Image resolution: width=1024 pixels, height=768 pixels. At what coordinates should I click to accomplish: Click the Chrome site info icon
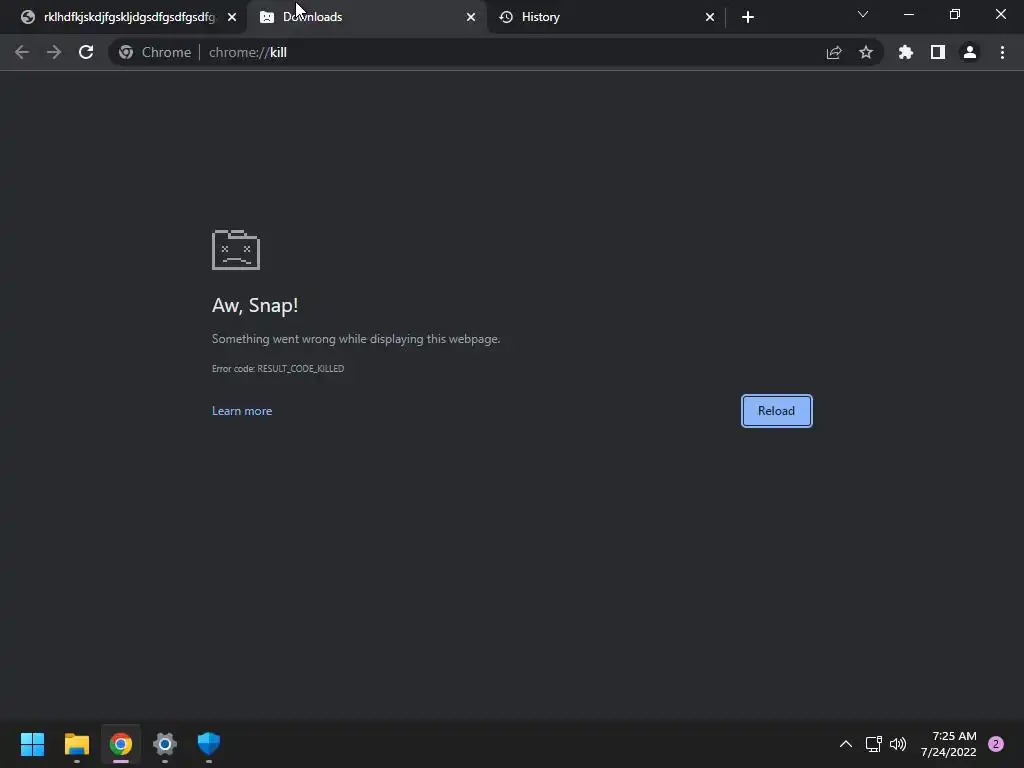[126, 52]
